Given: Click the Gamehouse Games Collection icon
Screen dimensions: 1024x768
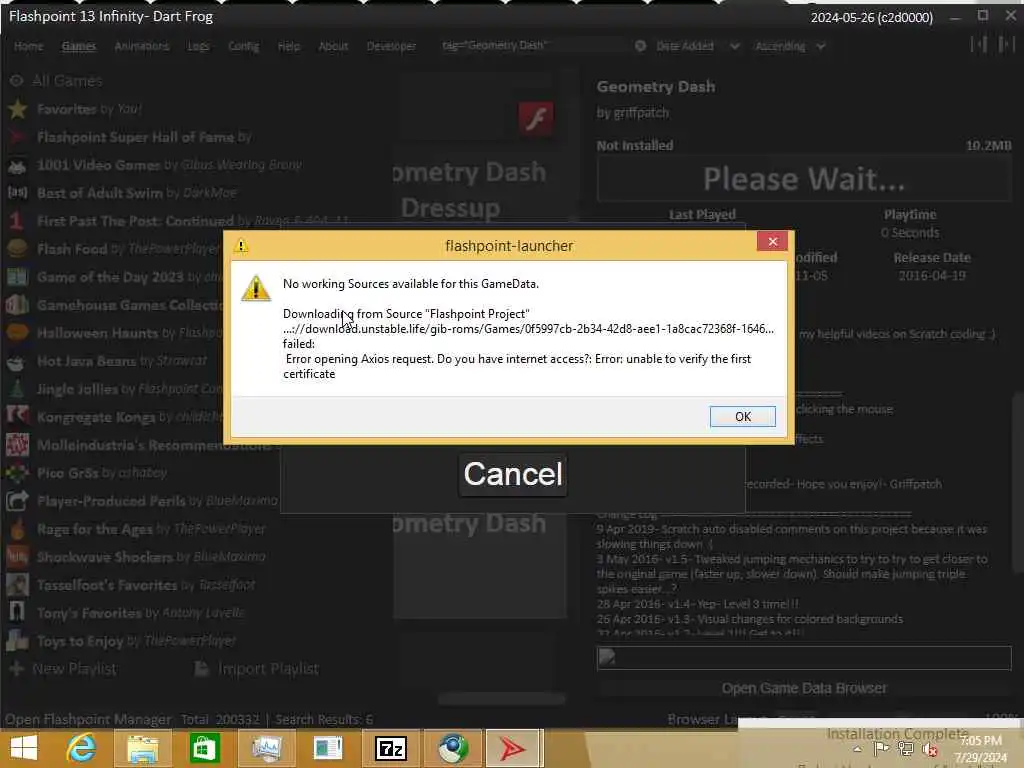Looking at the screenshot, I should [17, 305].
